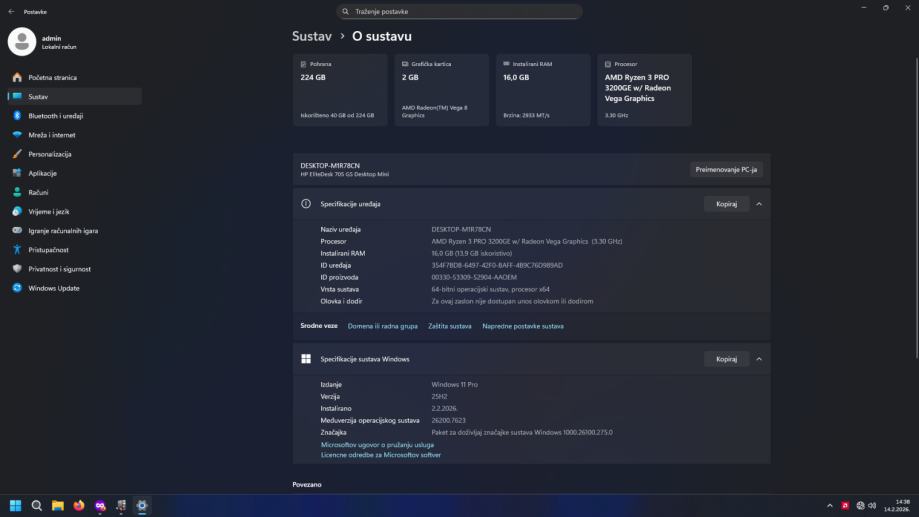Click the Pristupačnost accessibility icon
Screen dimensions: 919x517
click(x=17, y=250)
